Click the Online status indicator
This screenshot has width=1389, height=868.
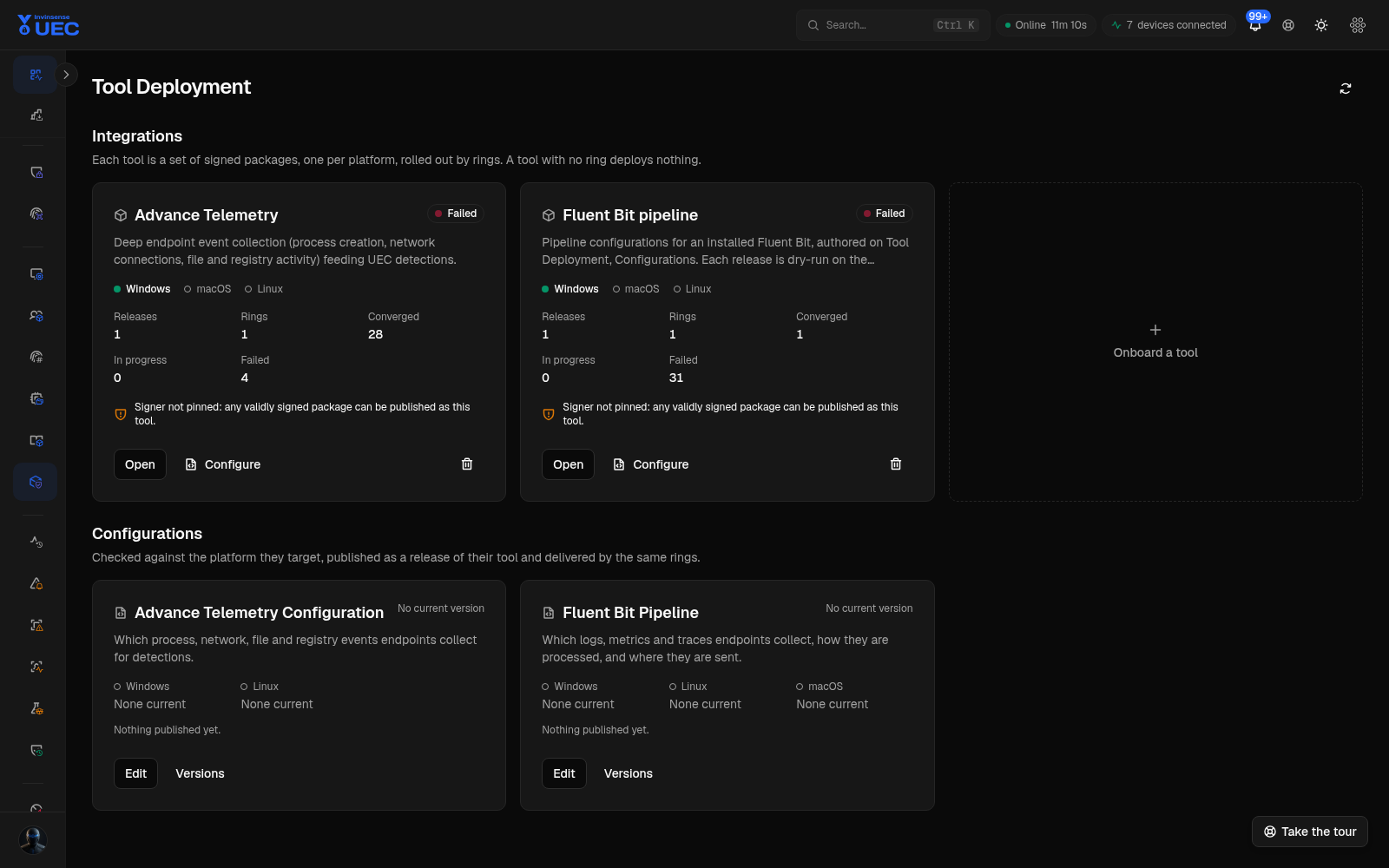pos(1046,25)
